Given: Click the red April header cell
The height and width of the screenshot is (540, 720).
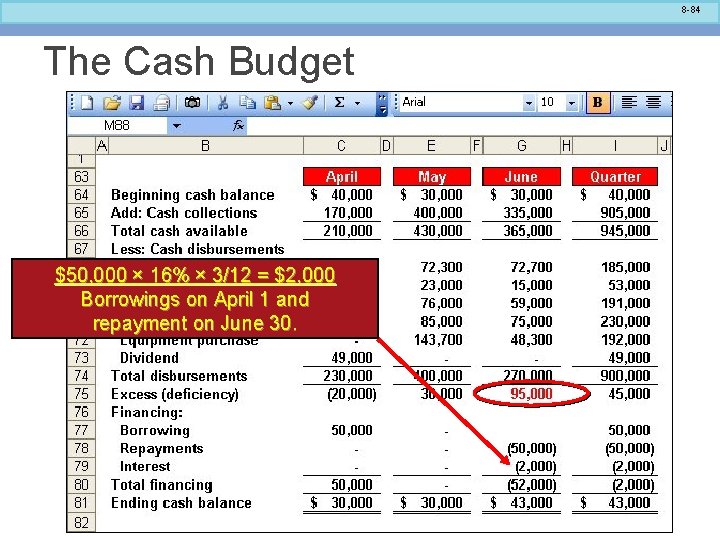Looking at the screenshot, I should point(342,177).
